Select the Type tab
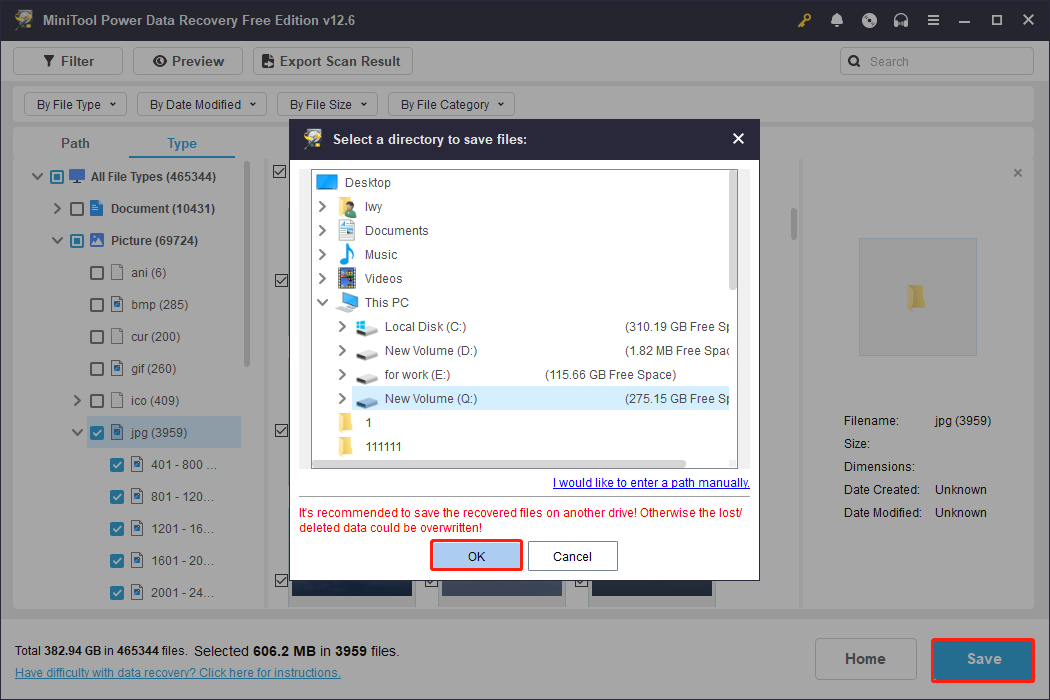The height and width of the screenshot is (700, 1050). [x=181, y=143]
